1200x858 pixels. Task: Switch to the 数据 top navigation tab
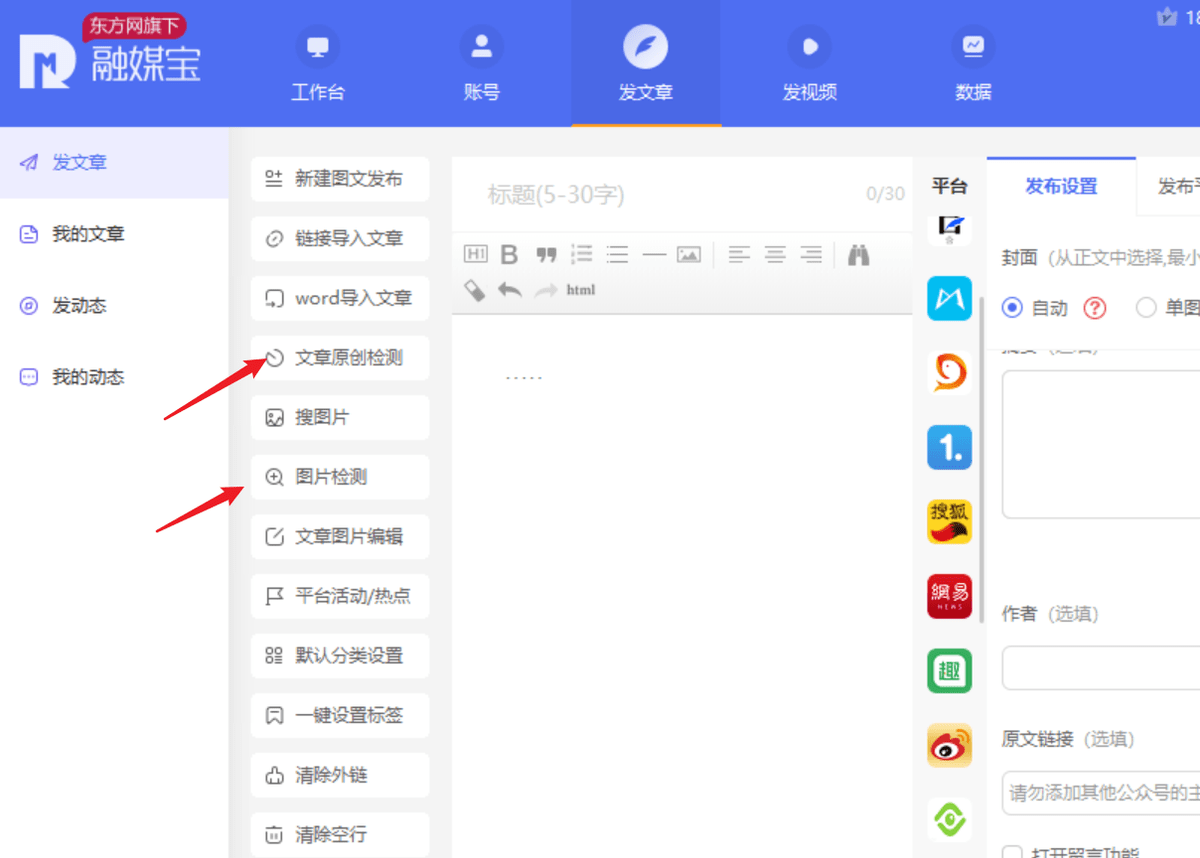click(973, 63)
